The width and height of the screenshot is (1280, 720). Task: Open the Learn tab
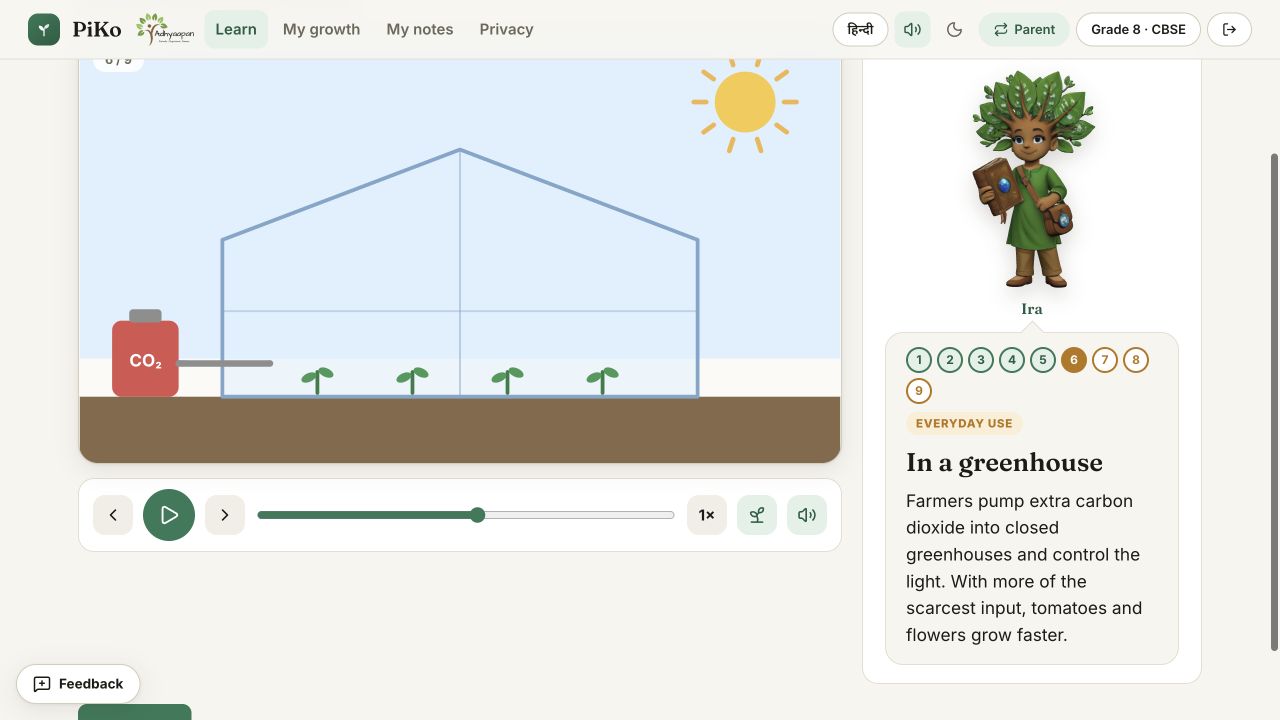pos(236,30)
